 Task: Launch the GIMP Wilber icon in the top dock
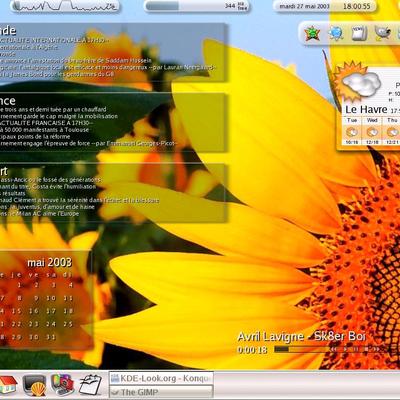pyautogui.click(x=382, y=33)
